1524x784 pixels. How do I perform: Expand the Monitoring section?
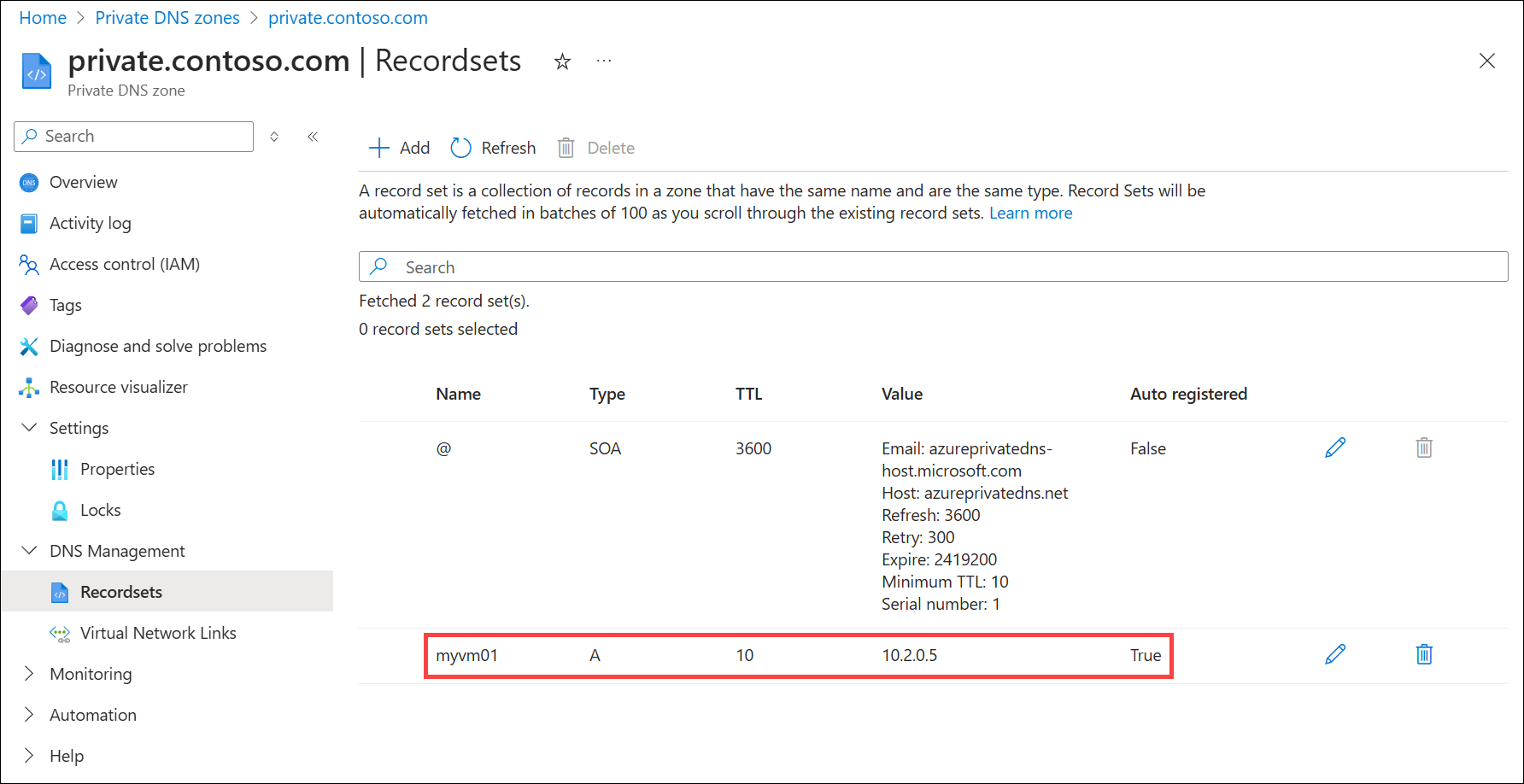29,674
